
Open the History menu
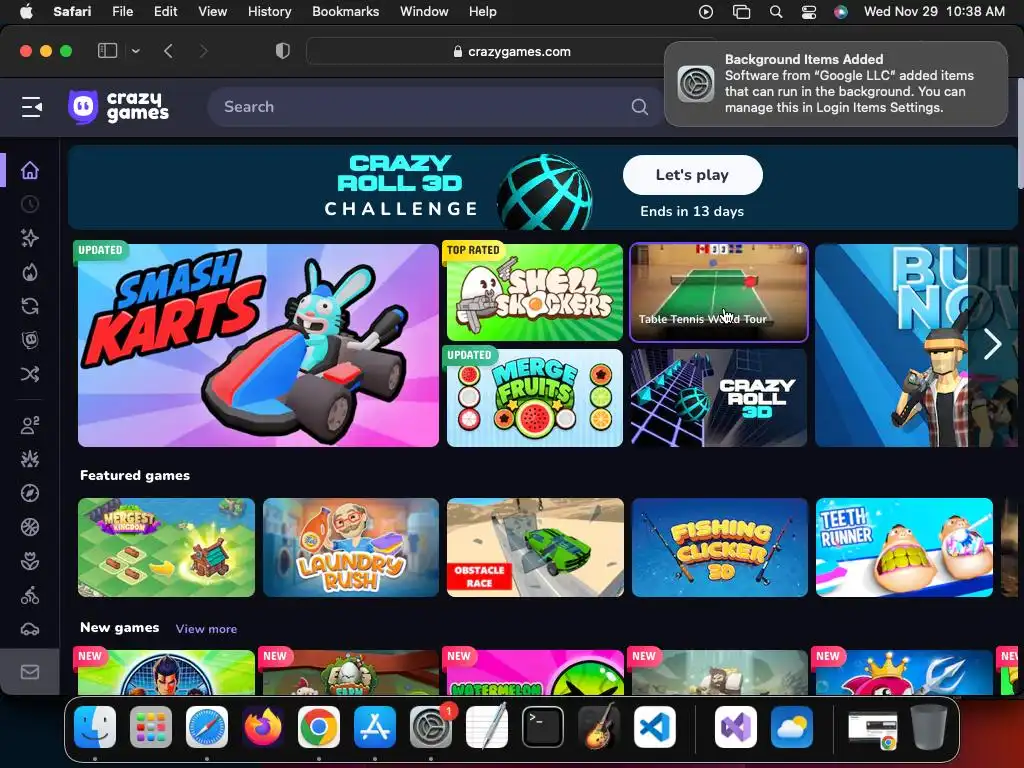tap(269, 12)
